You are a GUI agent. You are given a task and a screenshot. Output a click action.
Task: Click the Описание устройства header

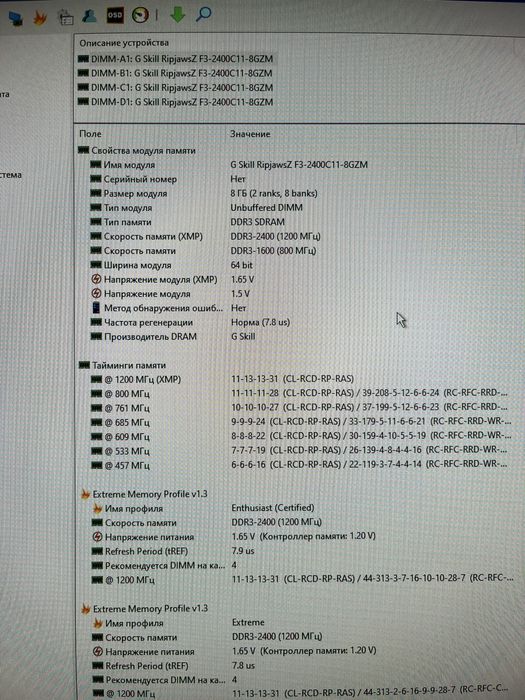[x=124, y=43]
